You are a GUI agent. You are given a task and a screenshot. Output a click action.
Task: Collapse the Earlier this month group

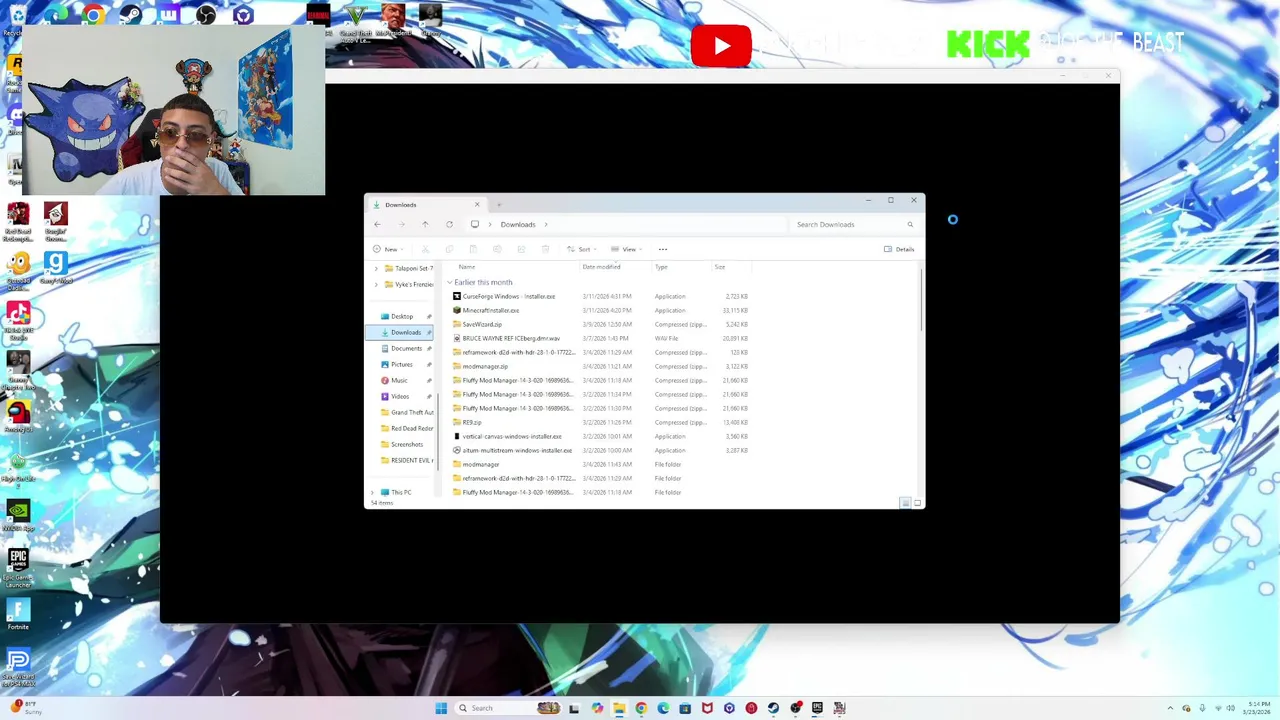(450, 282)
